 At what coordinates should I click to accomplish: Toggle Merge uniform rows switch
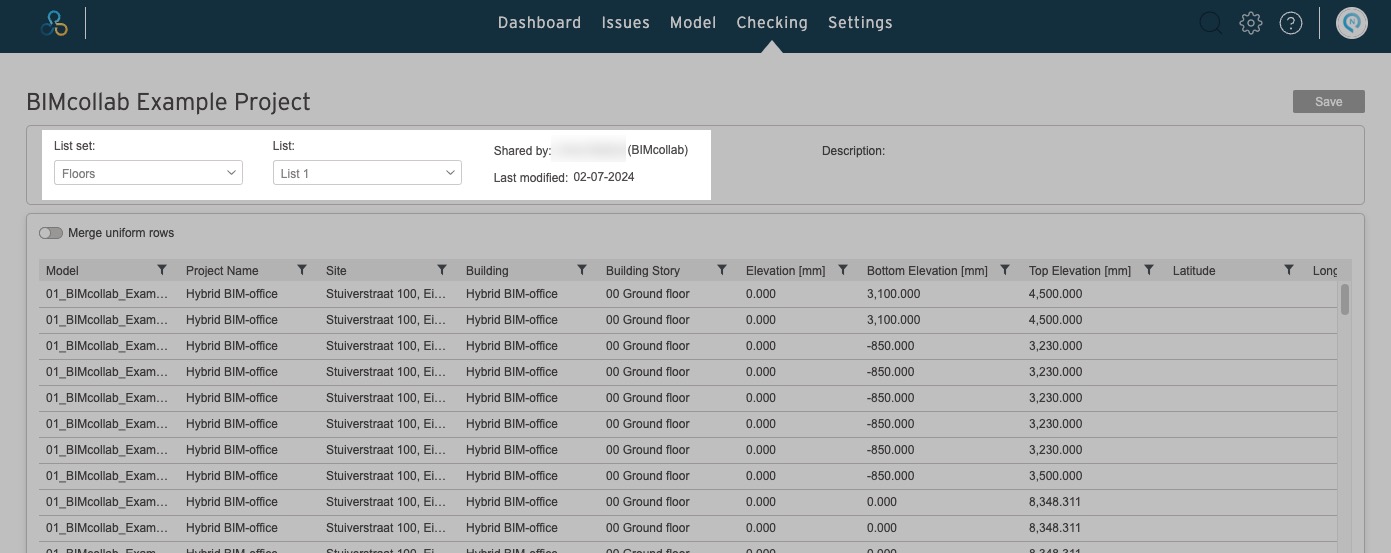(x=50, y=233)
